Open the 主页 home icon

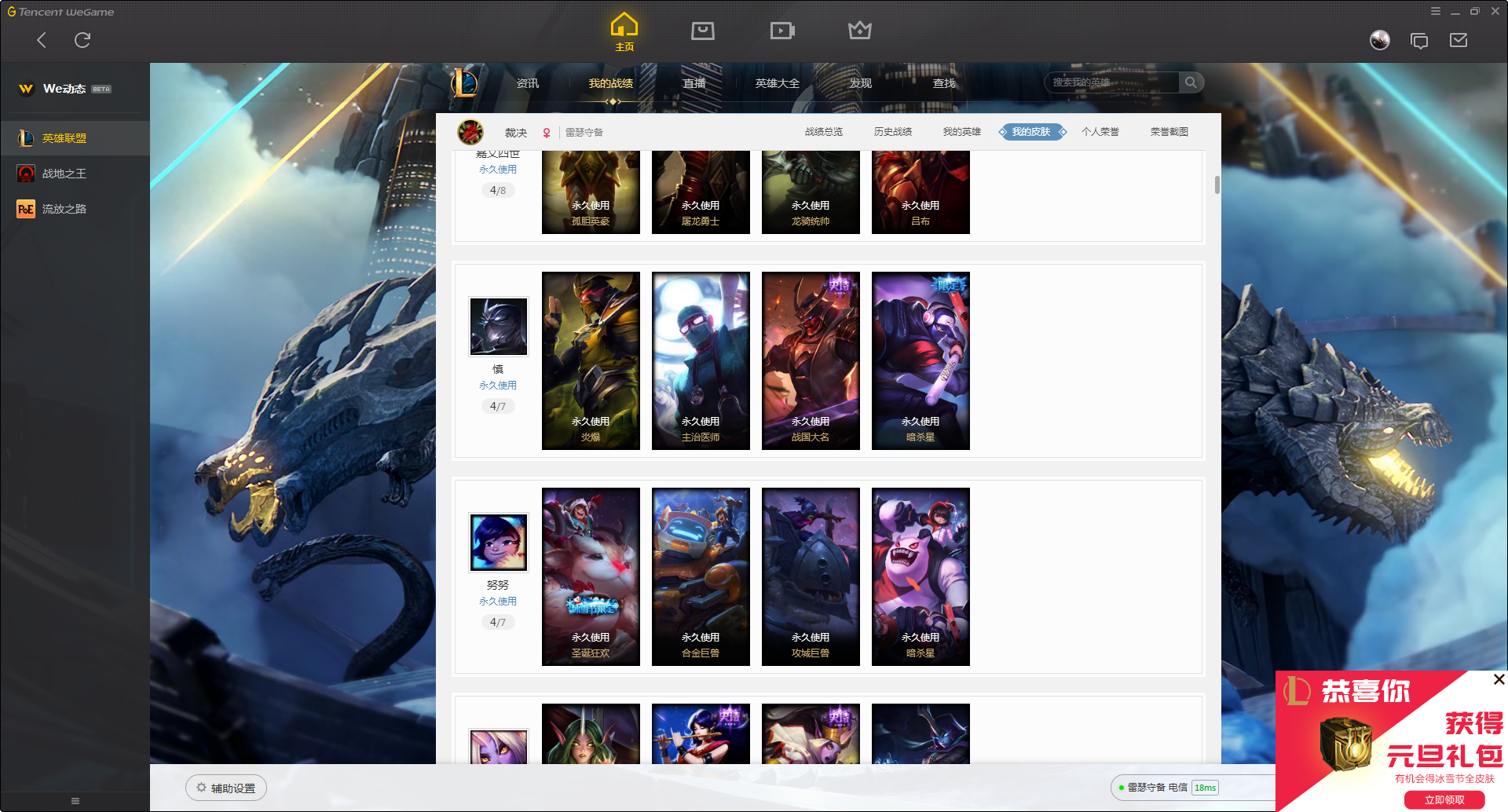click(x=624, y=32)
